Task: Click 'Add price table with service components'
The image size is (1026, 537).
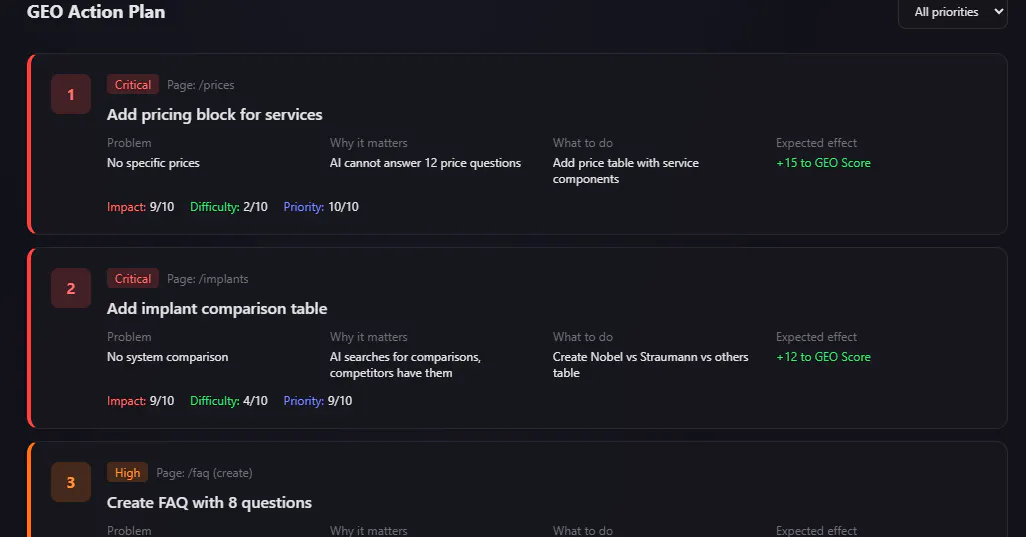Action: [626, 171]
